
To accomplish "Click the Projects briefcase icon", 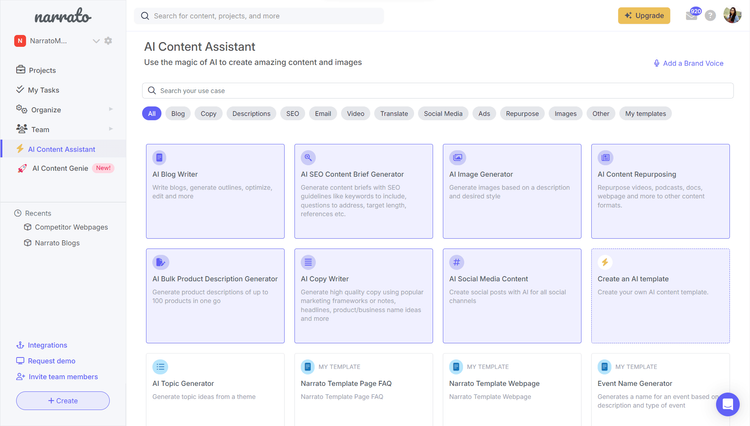I will point(21,70).
